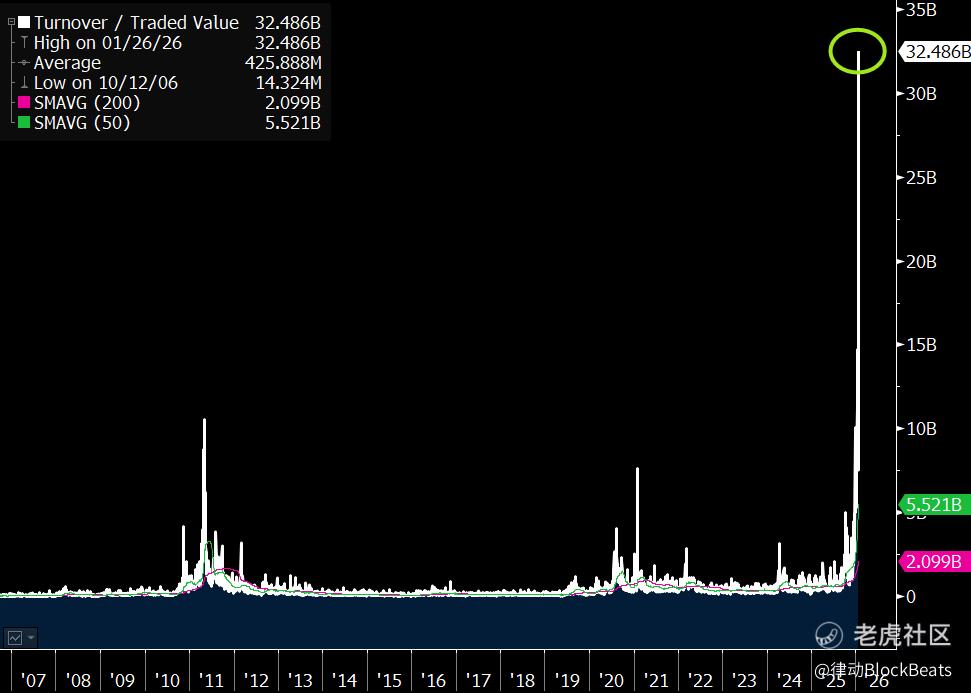Click the '16 year label on x-axis
The height and width of the screenshot is (693, 971).
[x=433, y=681]
